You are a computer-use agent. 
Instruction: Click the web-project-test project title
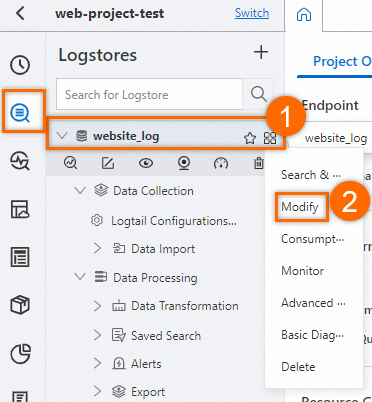click(x=110, y=14)
